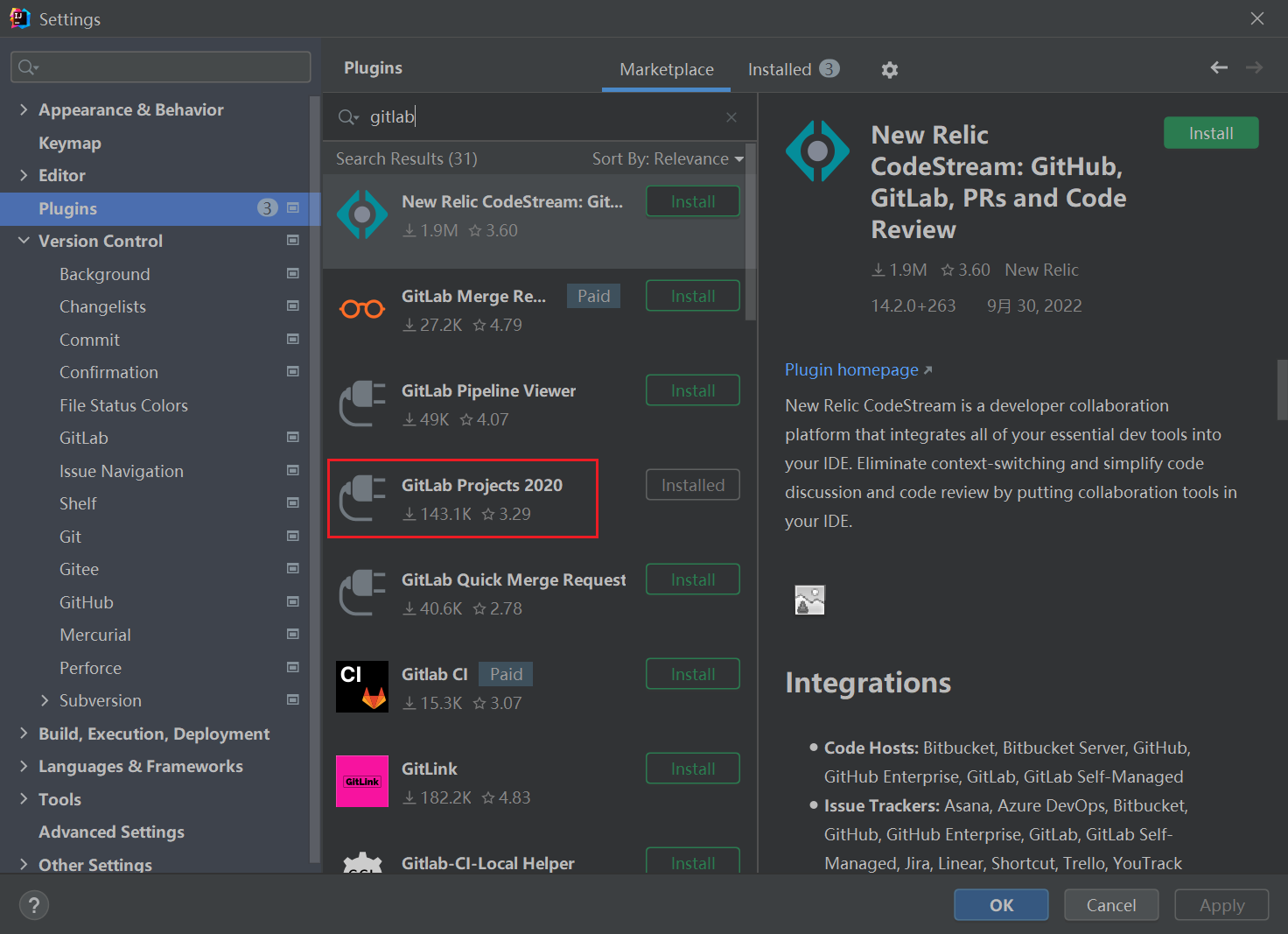Expand Languages & Frameworks section

click(x=24, y=766)
